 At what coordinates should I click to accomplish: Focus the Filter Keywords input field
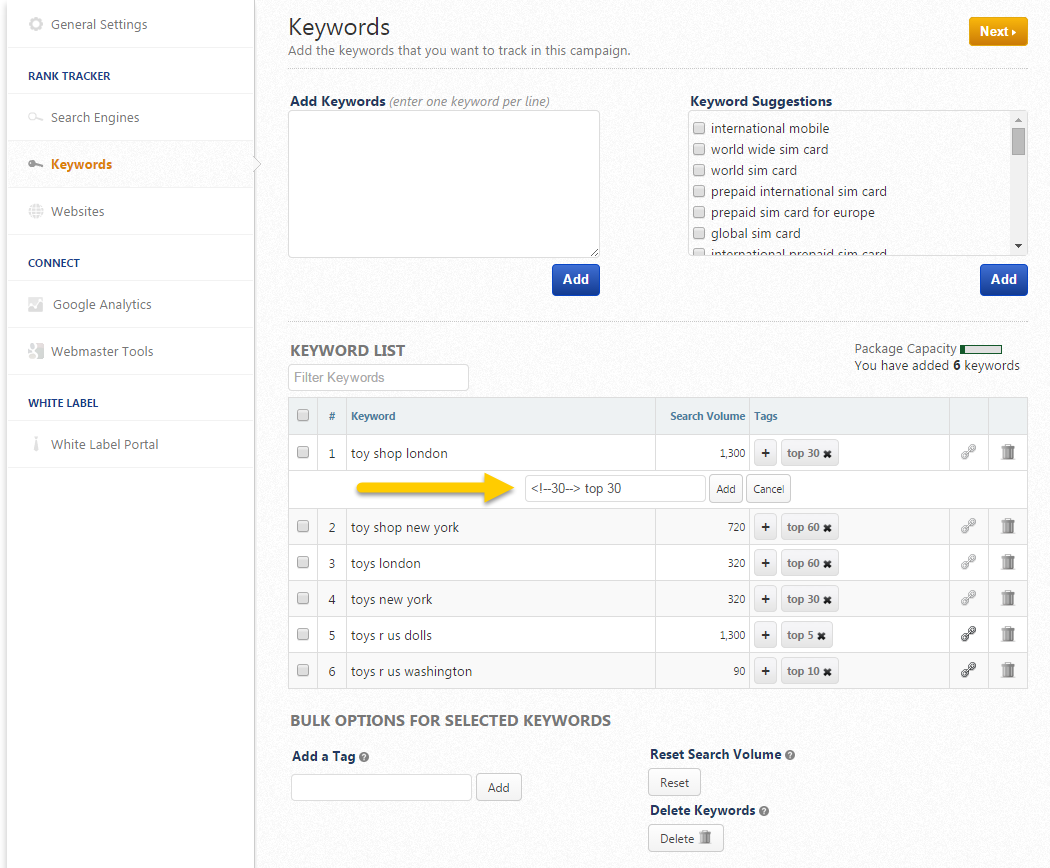click(378, 377)
